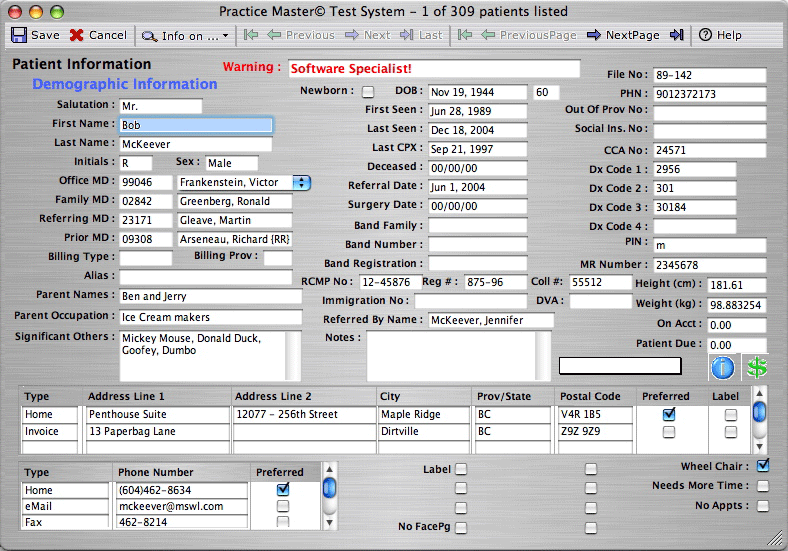Open the Info on magnifier dropdown
788x551 pixels.
click(x=184, y=36)
